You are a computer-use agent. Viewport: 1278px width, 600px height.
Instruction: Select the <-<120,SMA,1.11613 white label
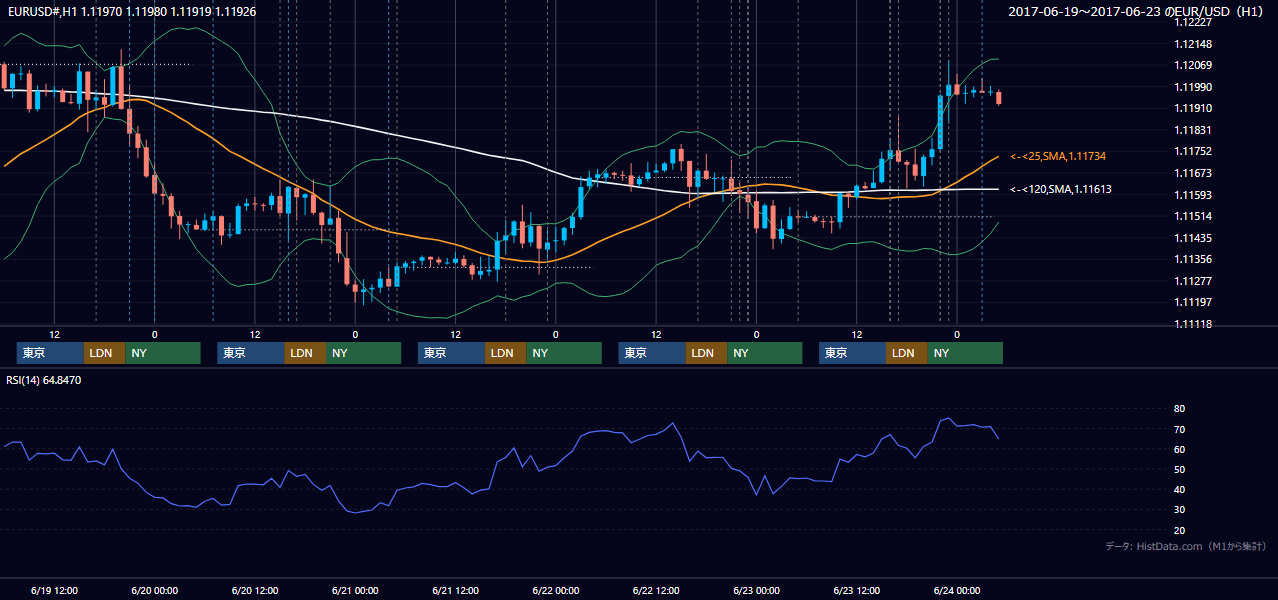(1060, 189)
